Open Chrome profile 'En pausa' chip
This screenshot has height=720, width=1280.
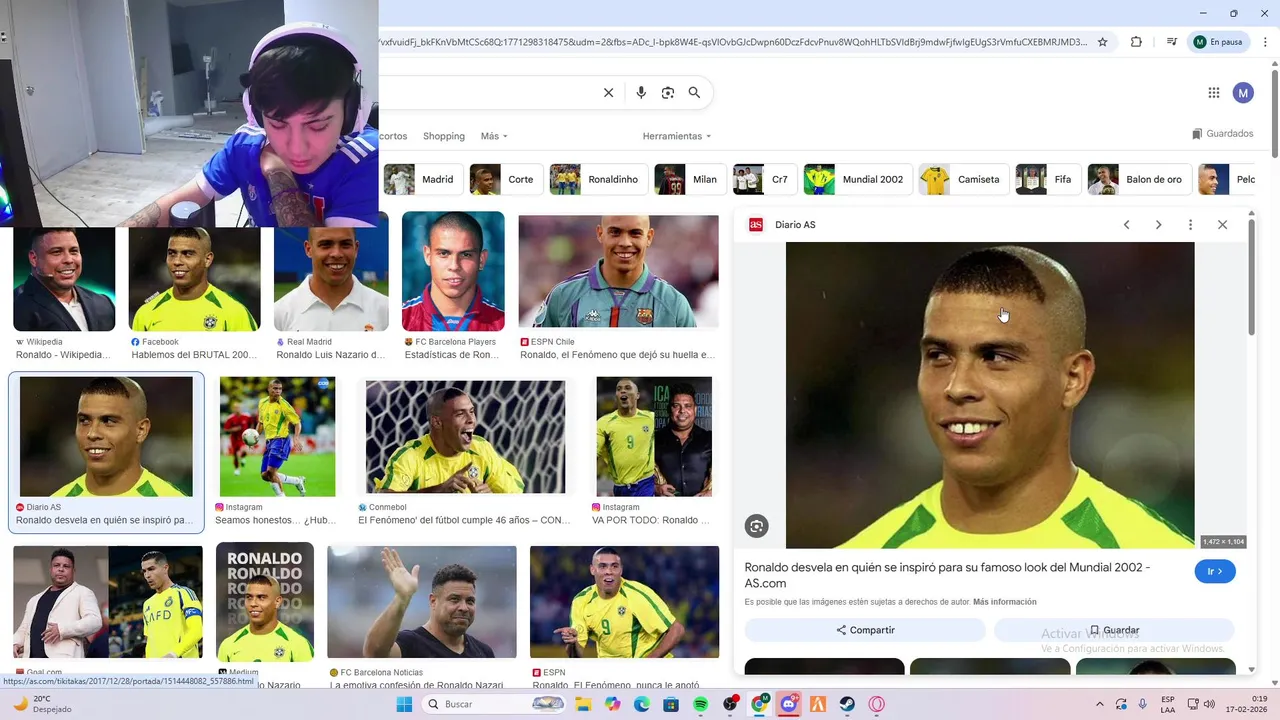point(1218,42)
